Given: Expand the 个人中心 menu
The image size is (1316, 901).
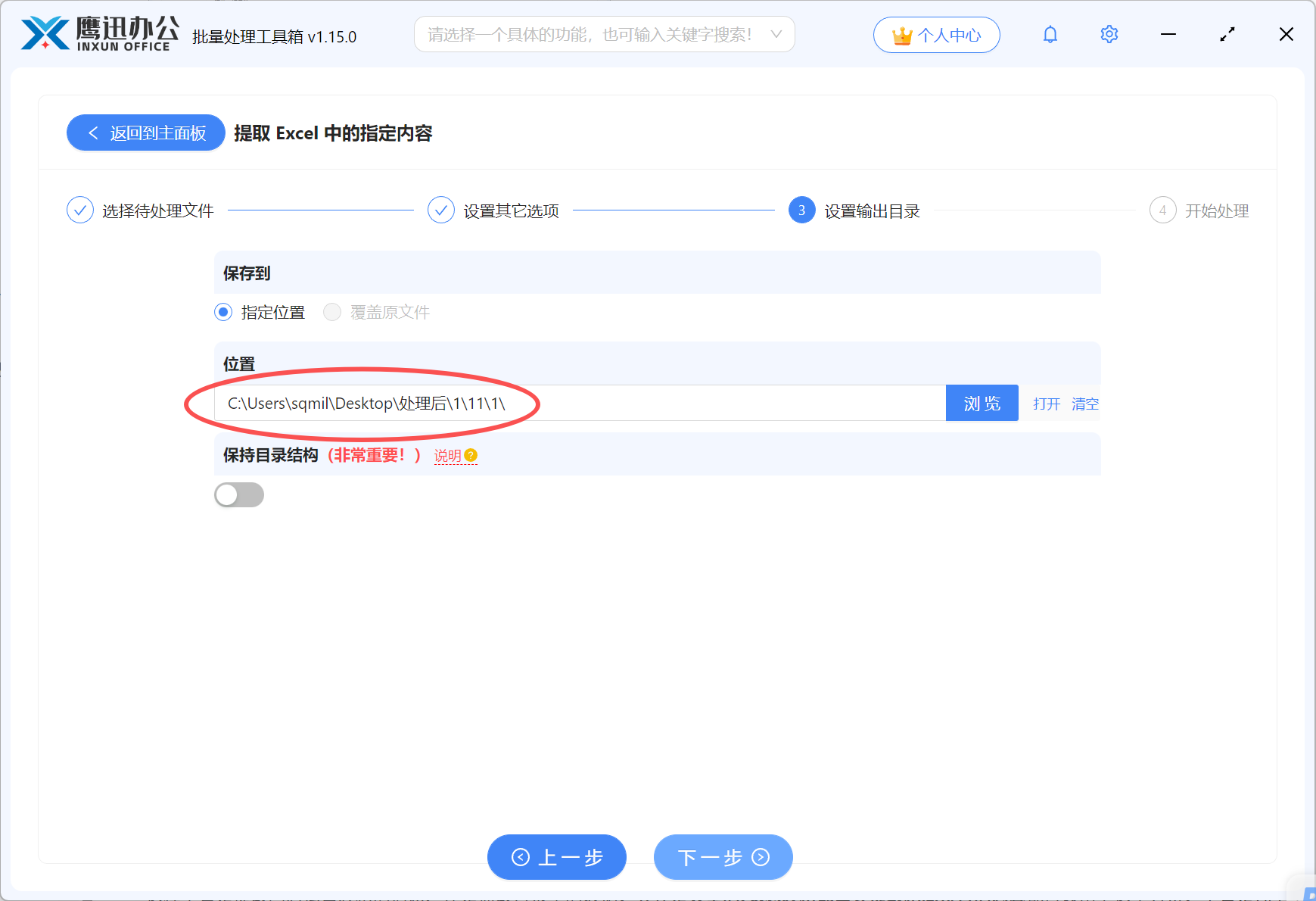Looking at the screenshot, I should pyautogui.click(x=936, y=34).
